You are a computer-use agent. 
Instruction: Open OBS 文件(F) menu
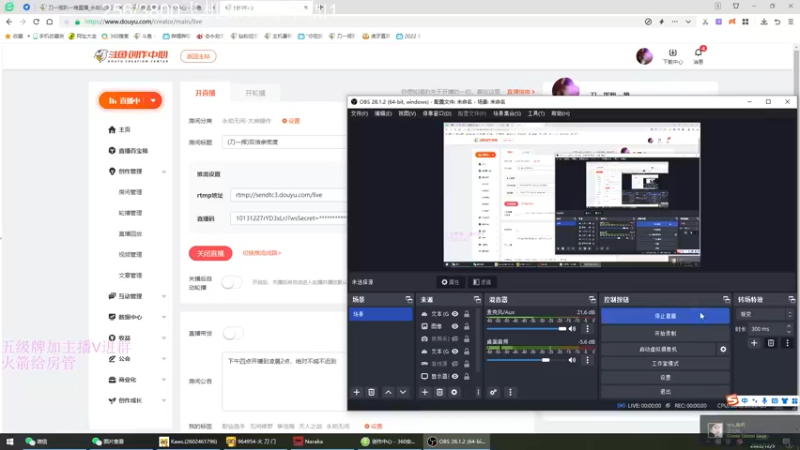pos(359,114)
